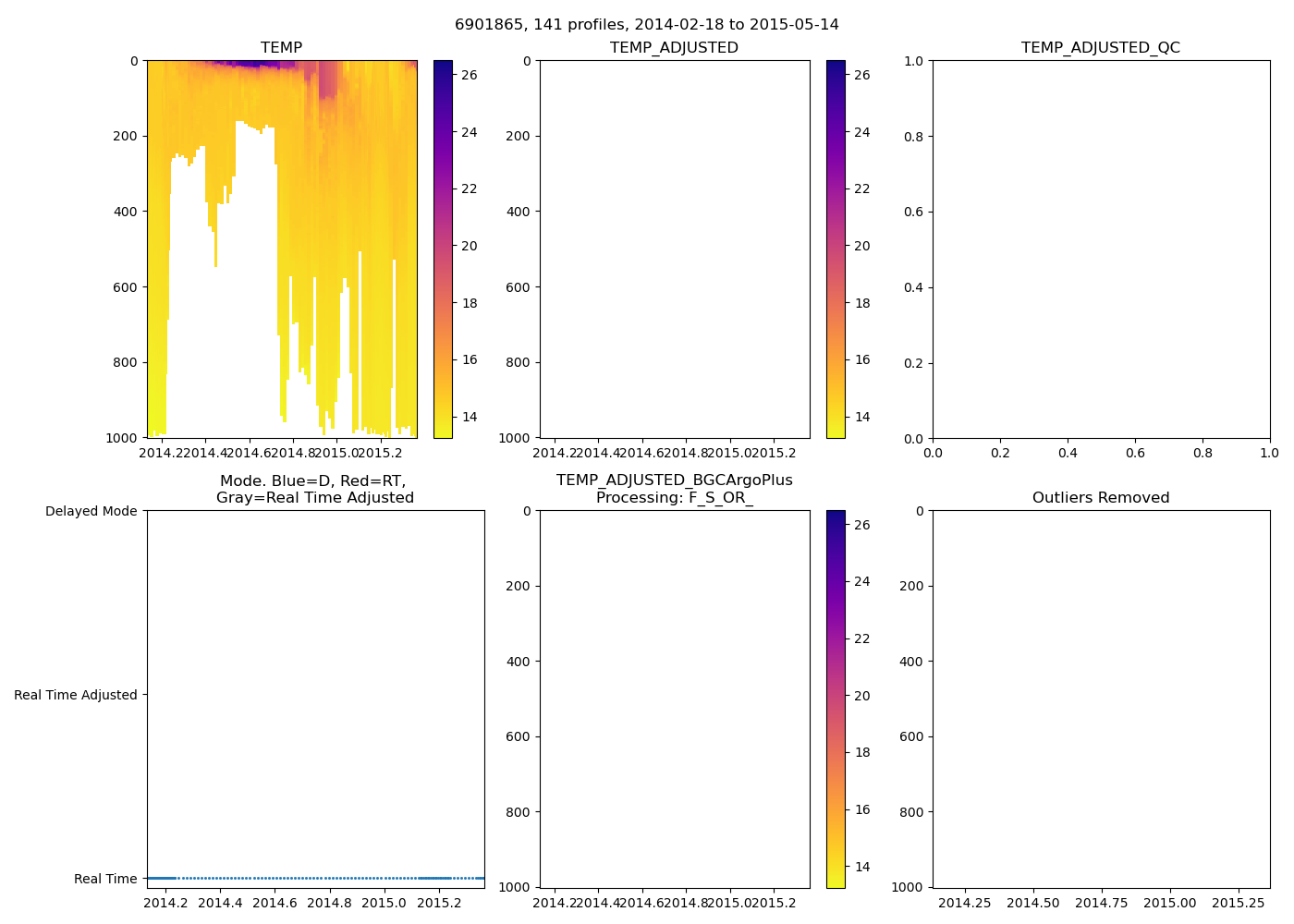Click the Mode plot title text
This screenshot has height=924, width=1294.
[x=314, y=489]
